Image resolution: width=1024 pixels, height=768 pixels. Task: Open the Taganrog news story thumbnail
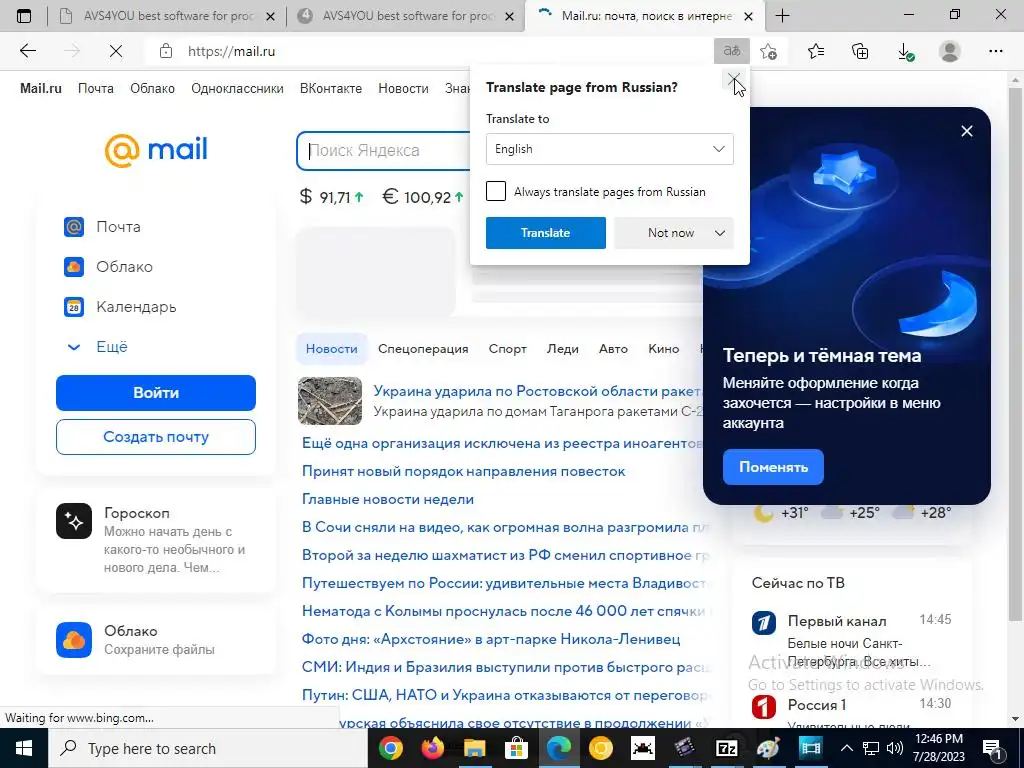tap(330, 401)
